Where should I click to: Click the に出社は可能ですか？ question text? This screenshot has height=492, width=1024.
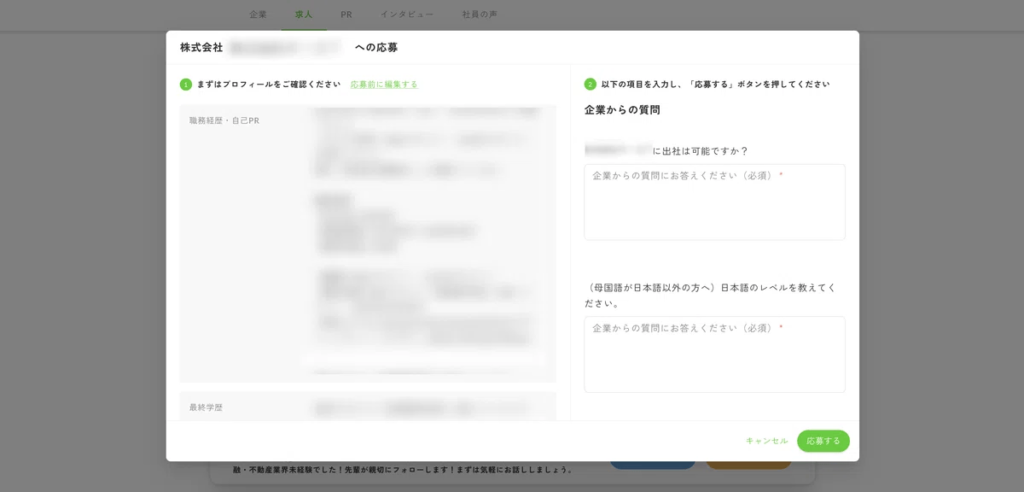pyautogui.click(x=700, y=151)
